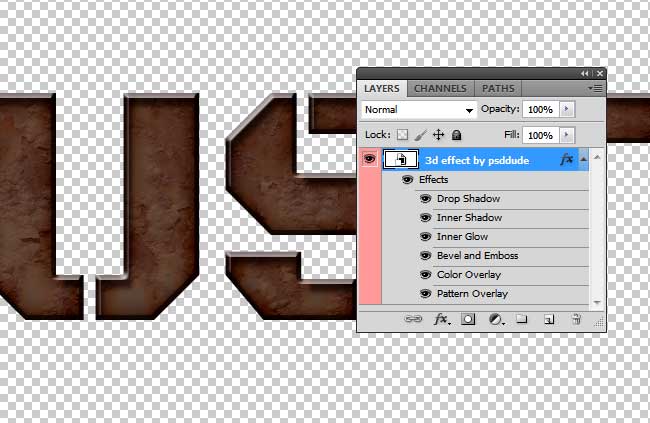Viewport: 650px width, 423px height.
Task: Click the smart object layer thumbnail
Action: point(400,159)
